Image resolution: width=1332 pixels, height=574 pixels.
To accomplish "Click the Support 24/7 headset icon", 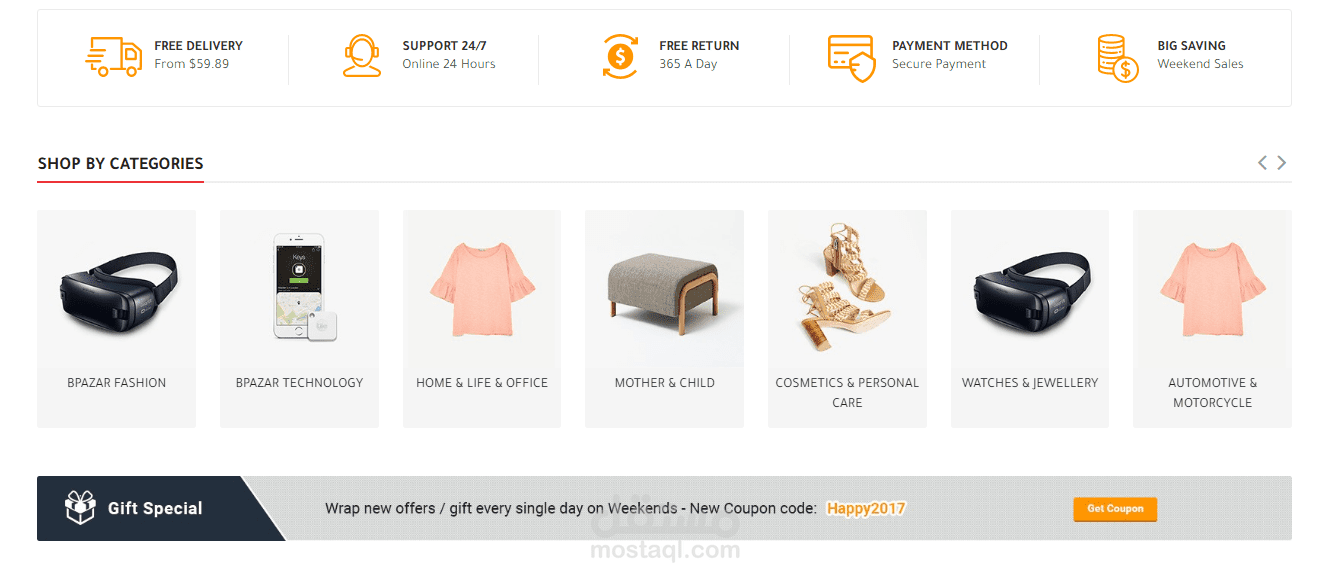I will pos(362,56).
